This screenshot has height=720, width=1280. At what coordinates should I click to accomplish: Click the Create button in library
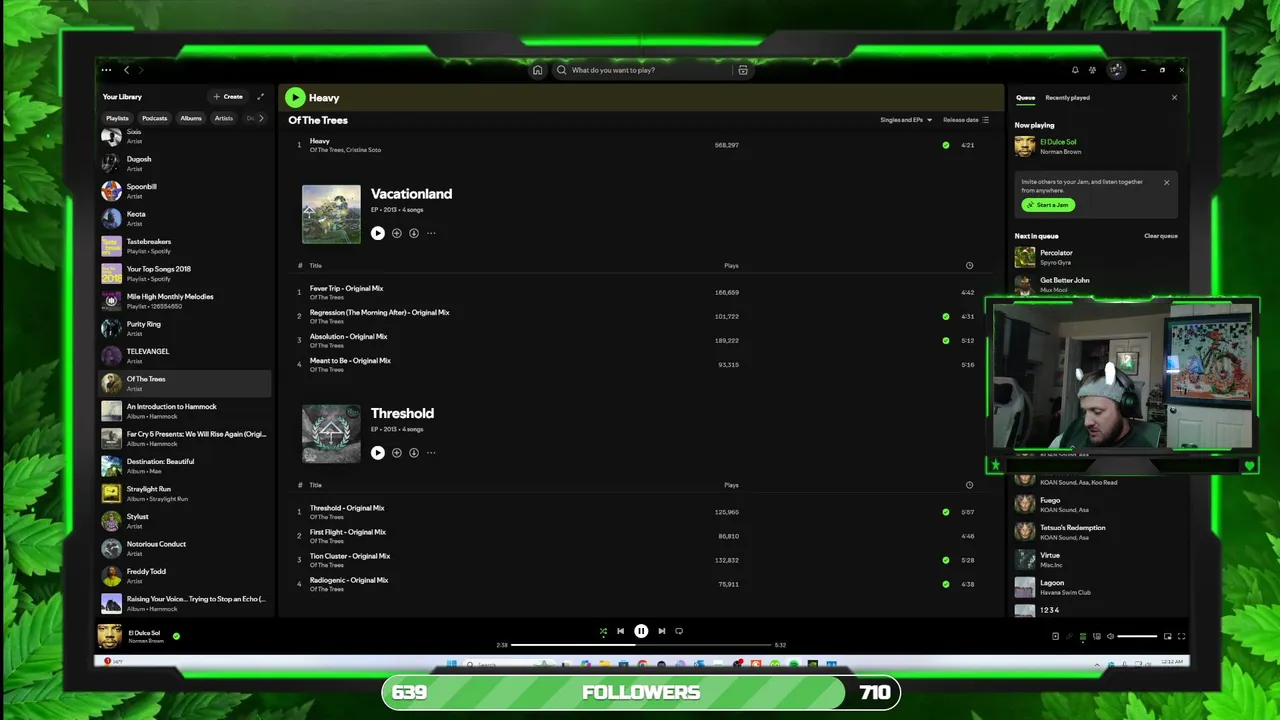228,97
